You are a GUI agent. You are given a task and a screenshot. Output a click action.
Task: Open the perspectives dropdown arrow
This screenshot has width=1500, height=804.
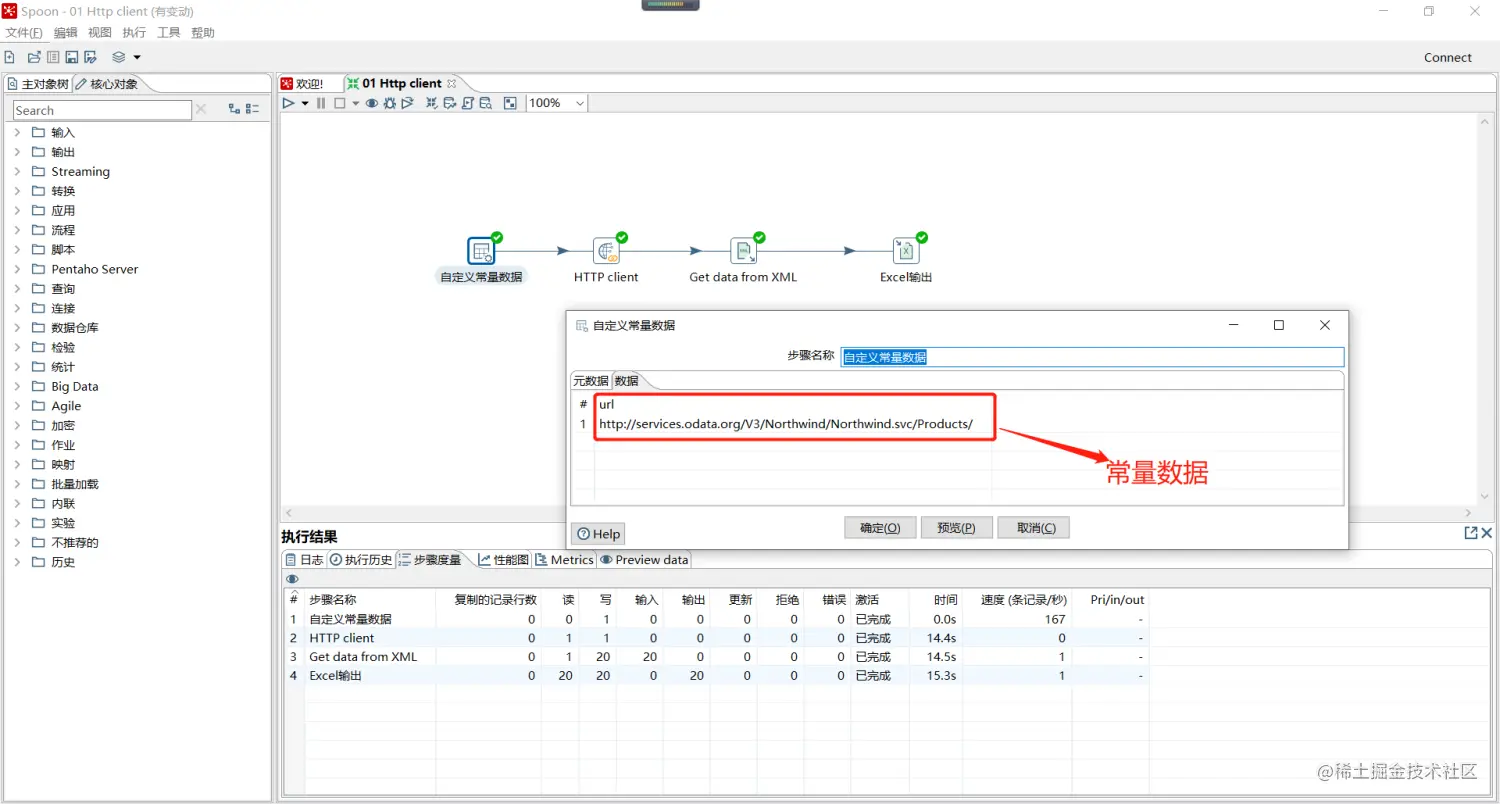click(x=137, y=57)
